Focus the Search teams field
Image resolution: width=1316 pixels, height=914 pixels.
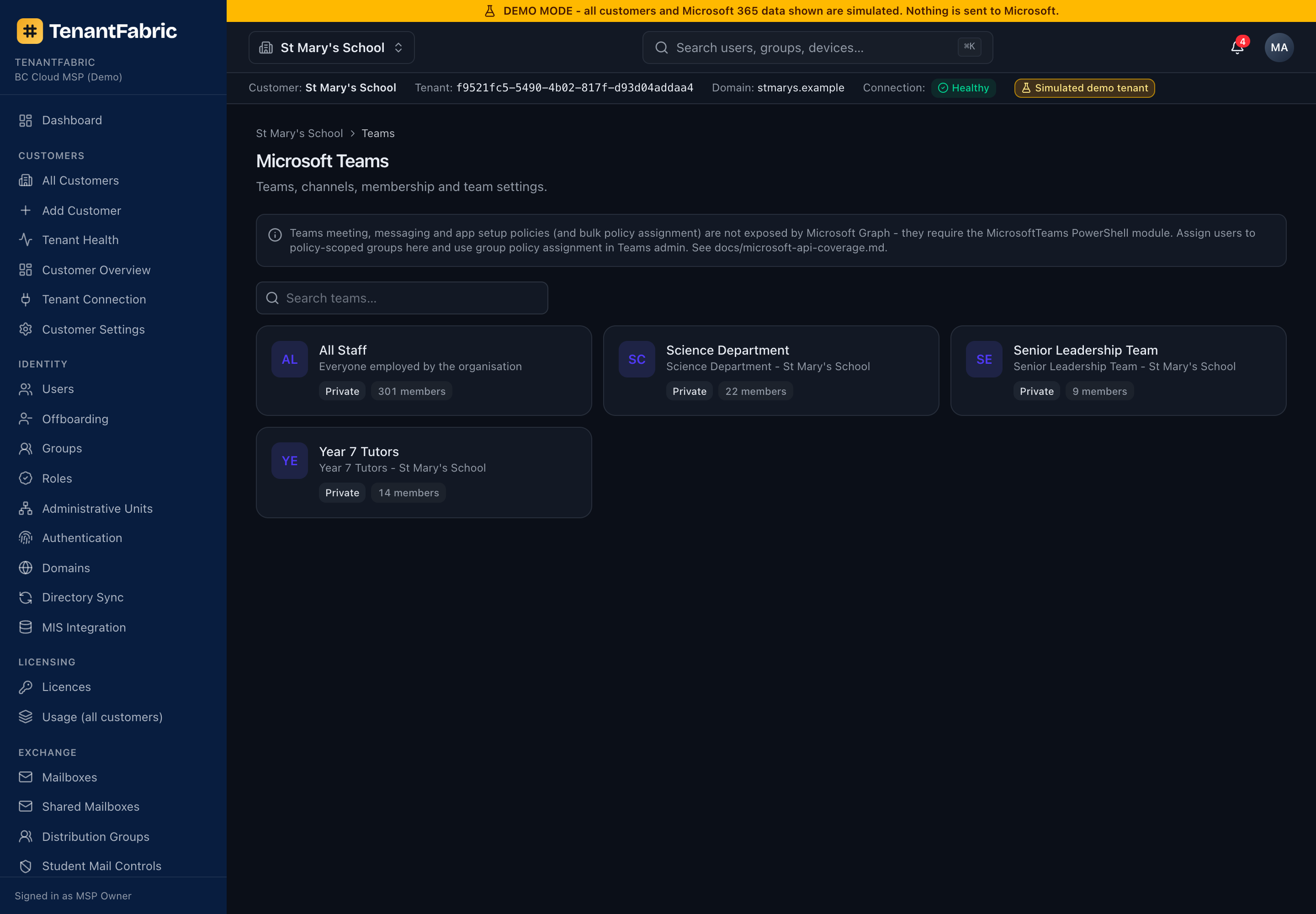click(402, 298)
